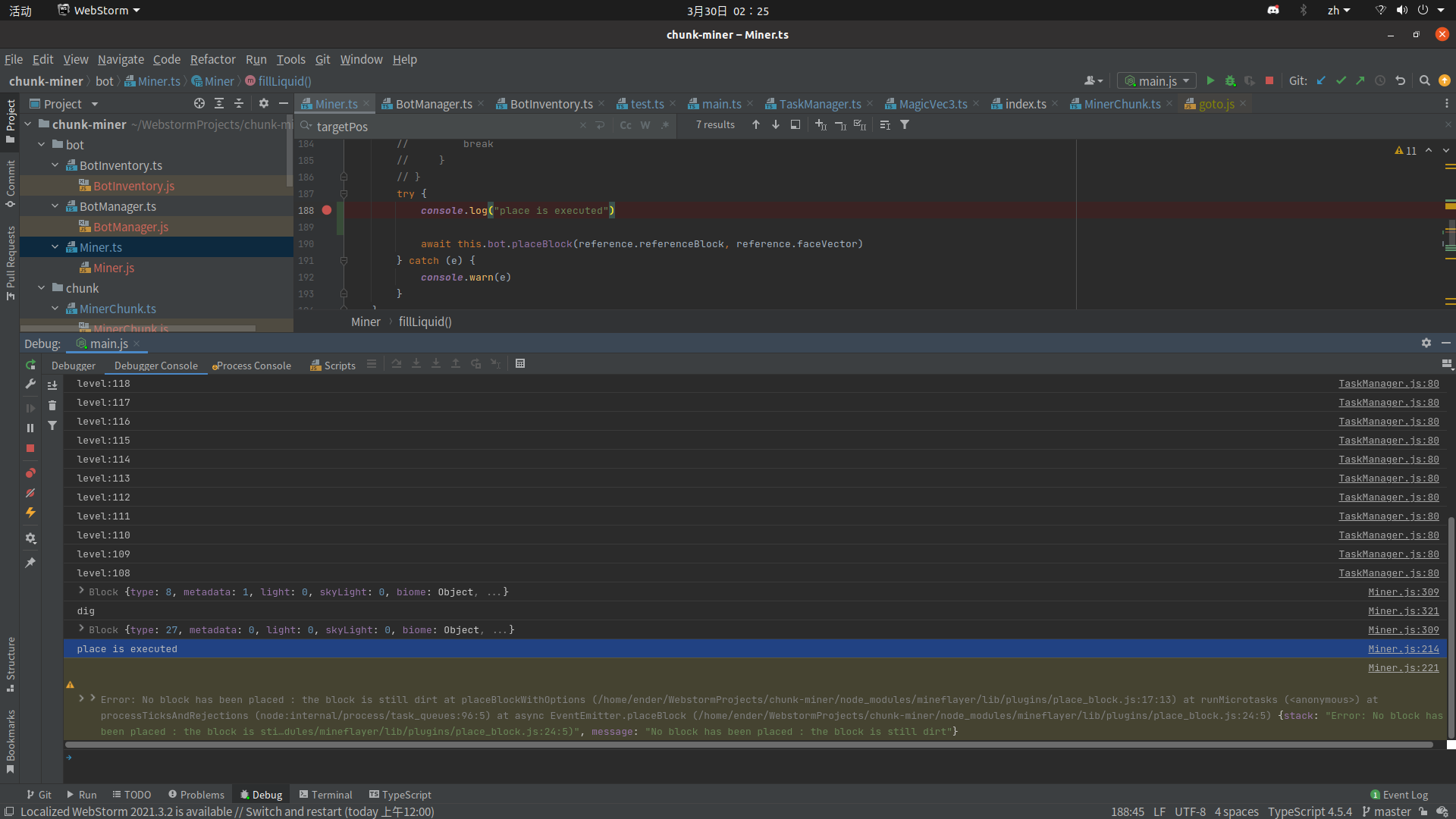The image size is (1456, 819).
Task: Switch to the BotManager.ts editor tab
Action: 432,104
